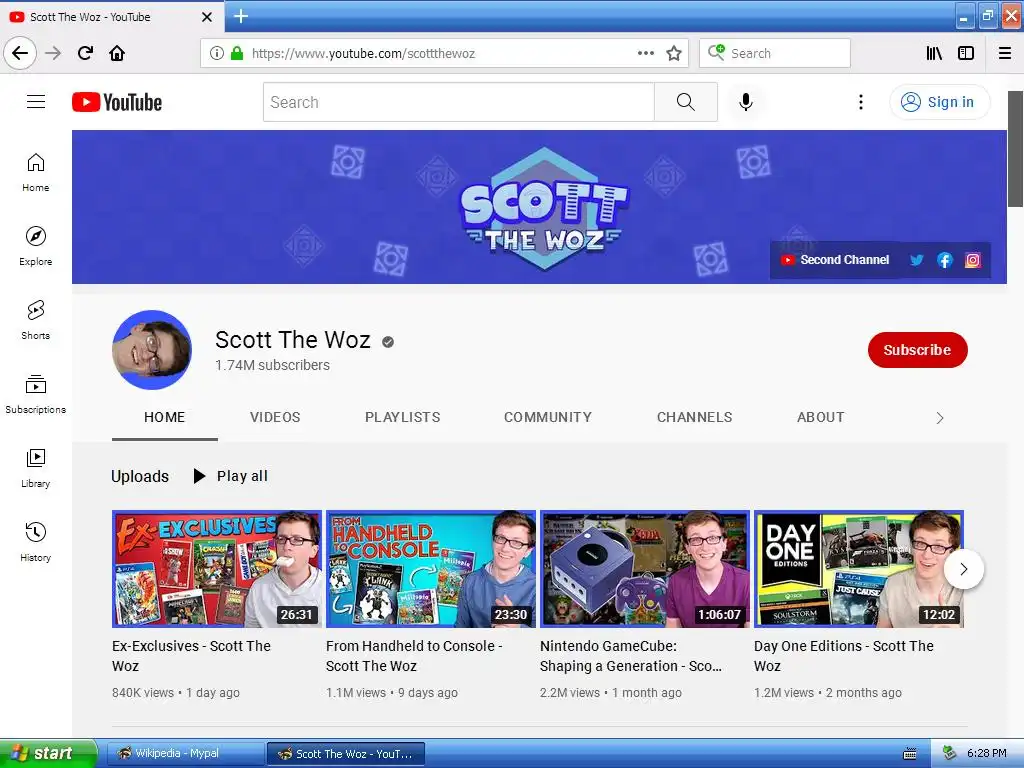
Task: Open a new browser tab with plus
Action: (x=240, y=16)
